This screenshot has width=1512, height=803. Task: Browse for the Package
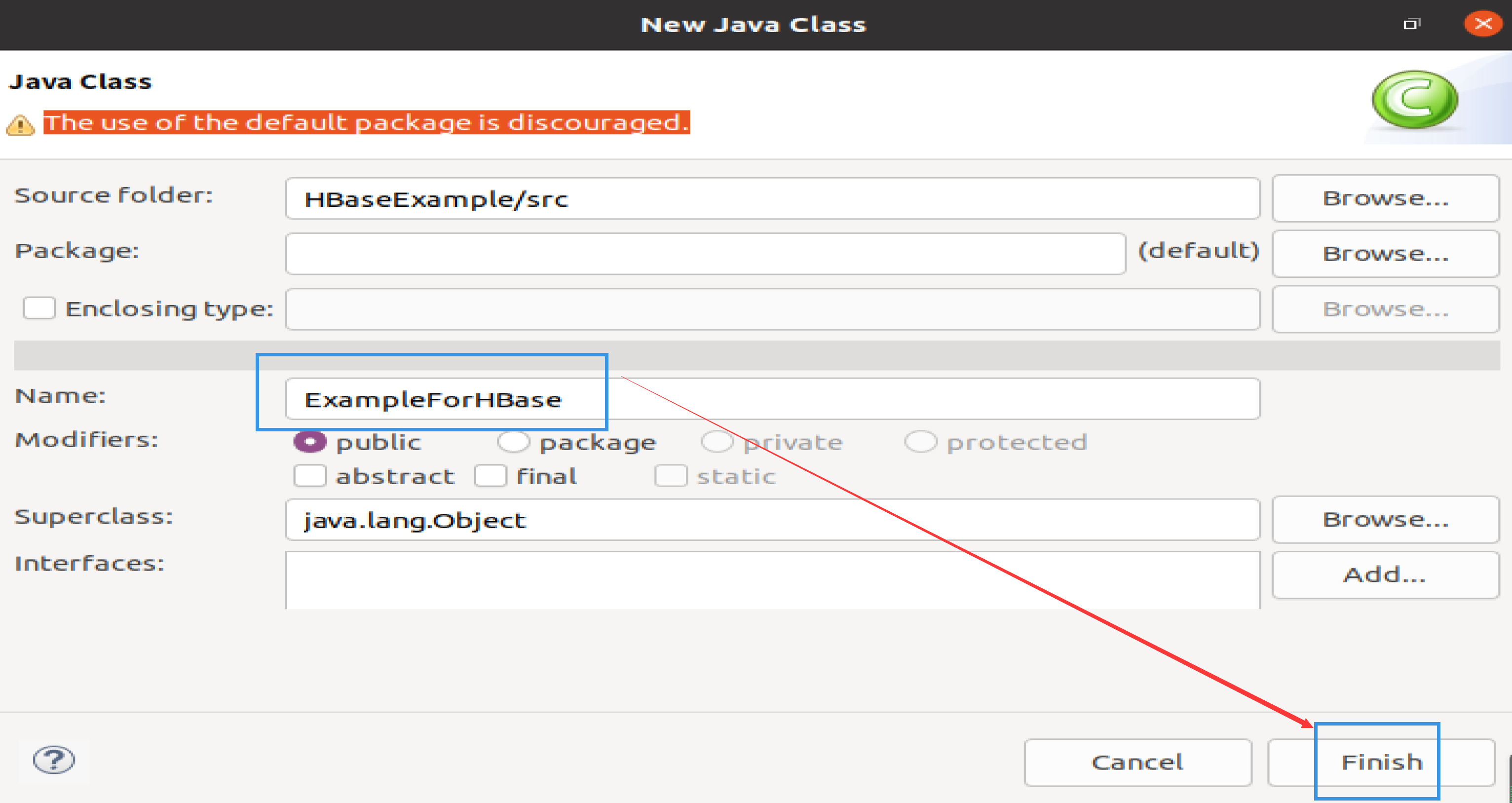coord(1385,254)
